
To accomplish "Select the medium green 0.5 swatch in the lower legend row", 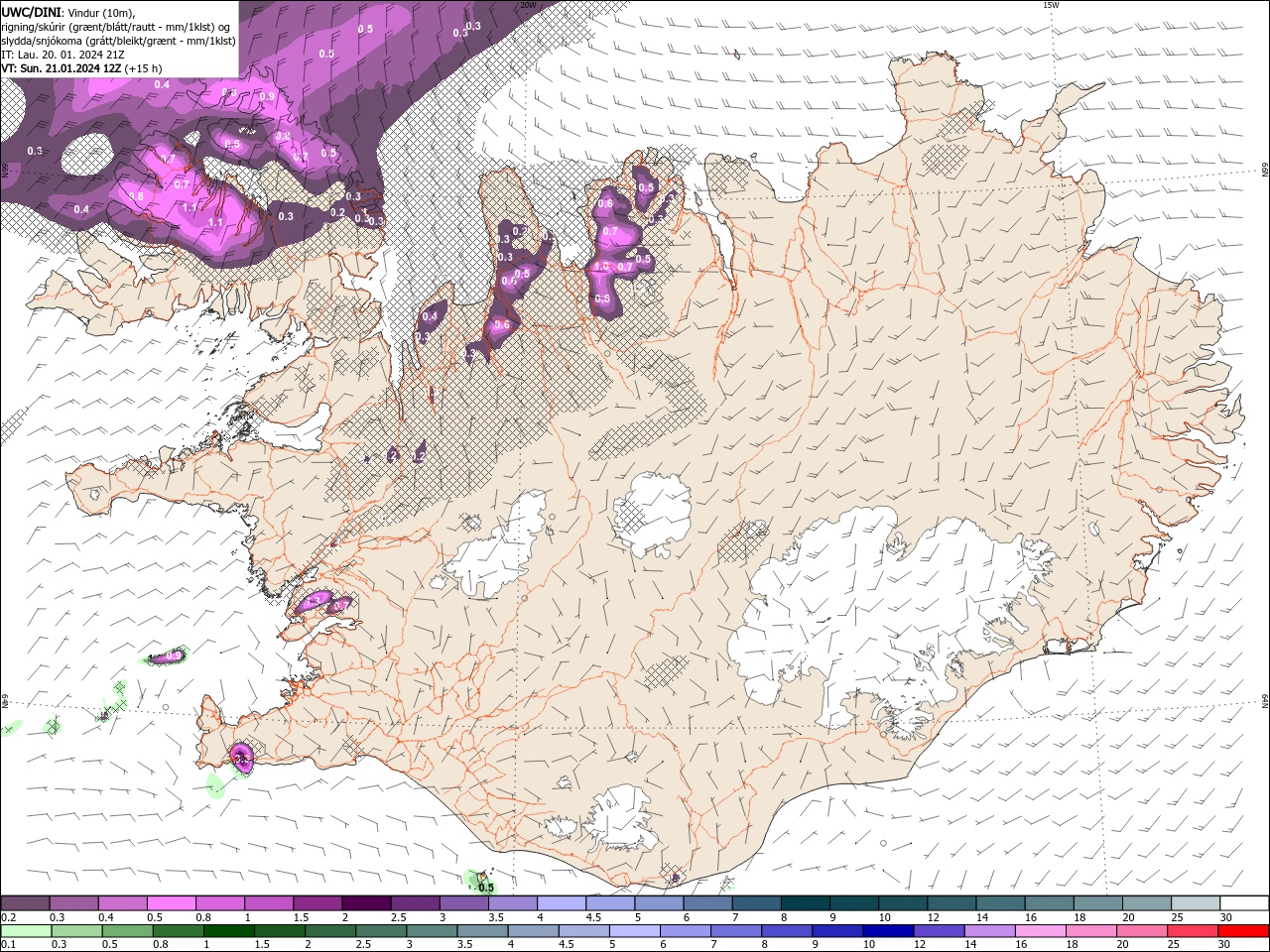I will click(x=127, y=931).
